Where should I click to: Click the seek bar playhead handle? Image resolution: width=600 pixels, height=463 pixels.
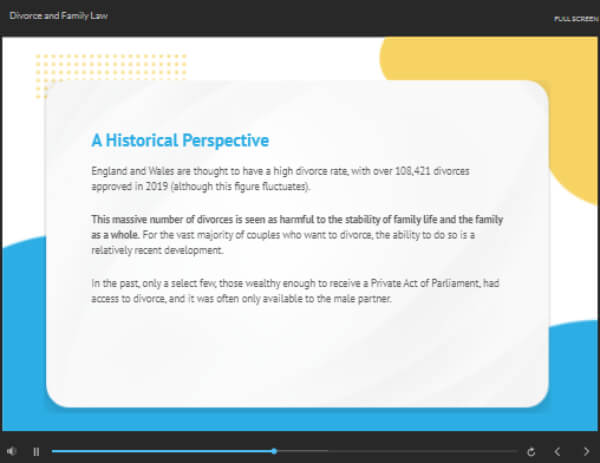[x=274, y=451]
